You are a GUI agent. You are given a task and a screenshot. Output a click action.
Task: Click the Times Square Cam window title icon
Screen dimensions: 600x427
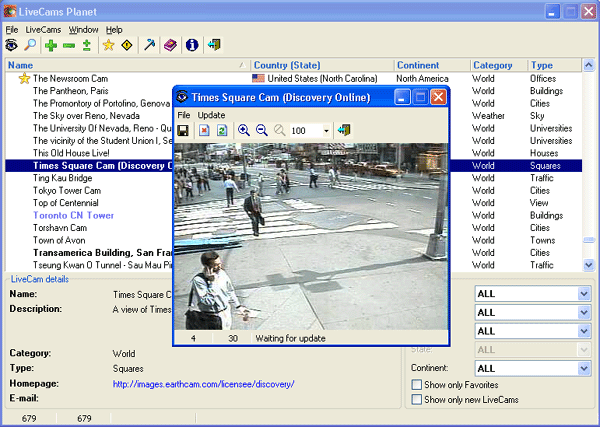pyautogui.click(x=182, y=97)
